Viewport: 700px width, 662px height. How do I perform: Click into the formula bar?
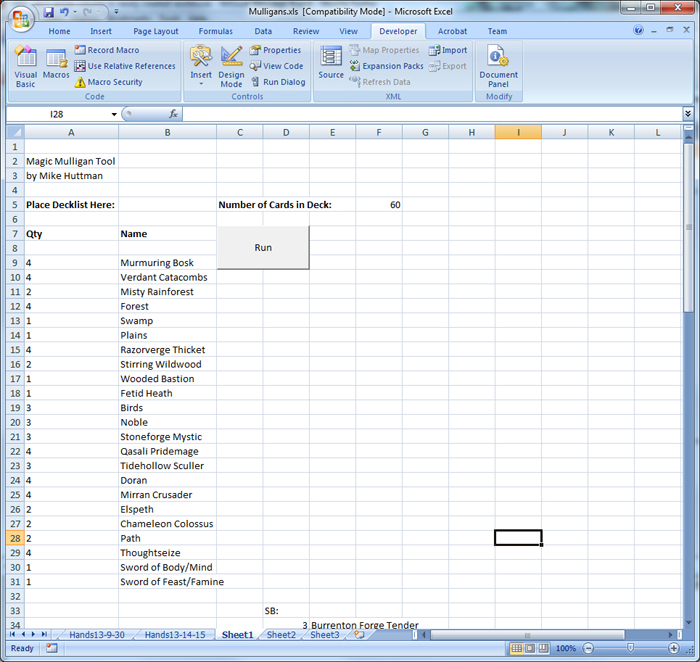coord(432,114)
